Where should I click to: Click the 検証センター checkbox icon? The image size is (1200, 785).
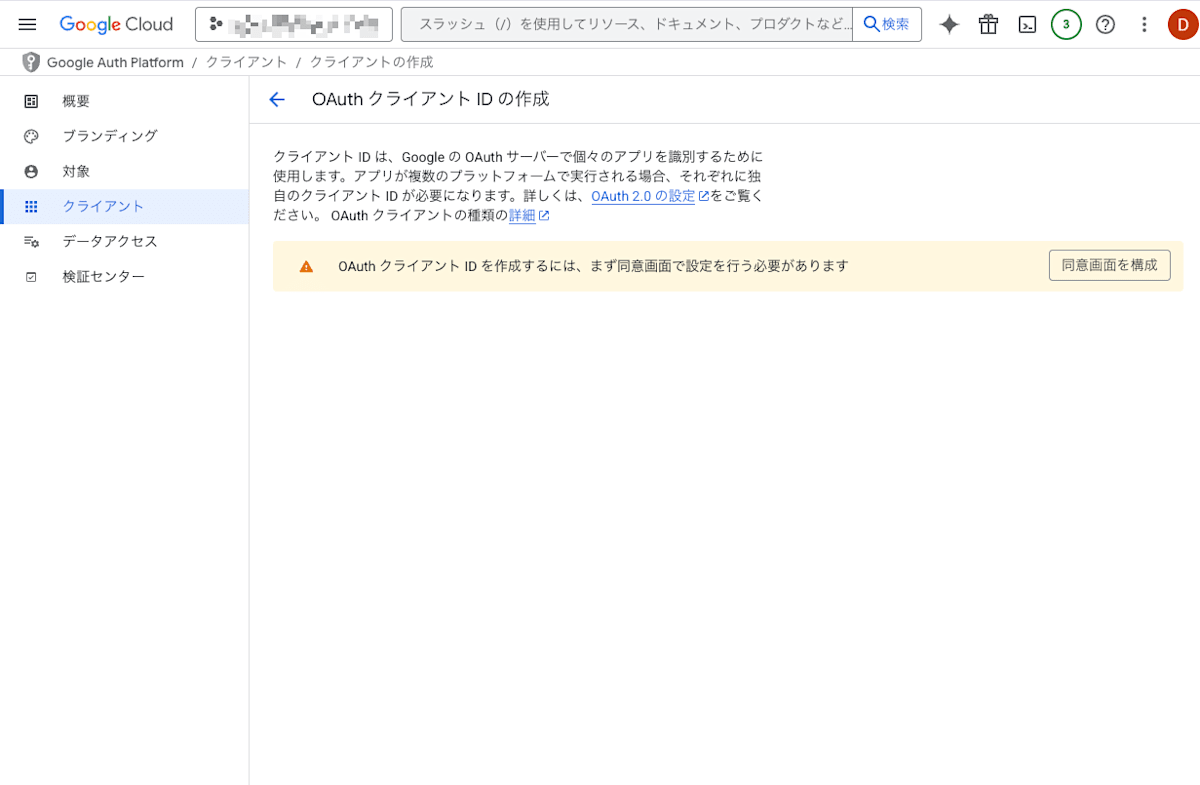click(31, 277)
